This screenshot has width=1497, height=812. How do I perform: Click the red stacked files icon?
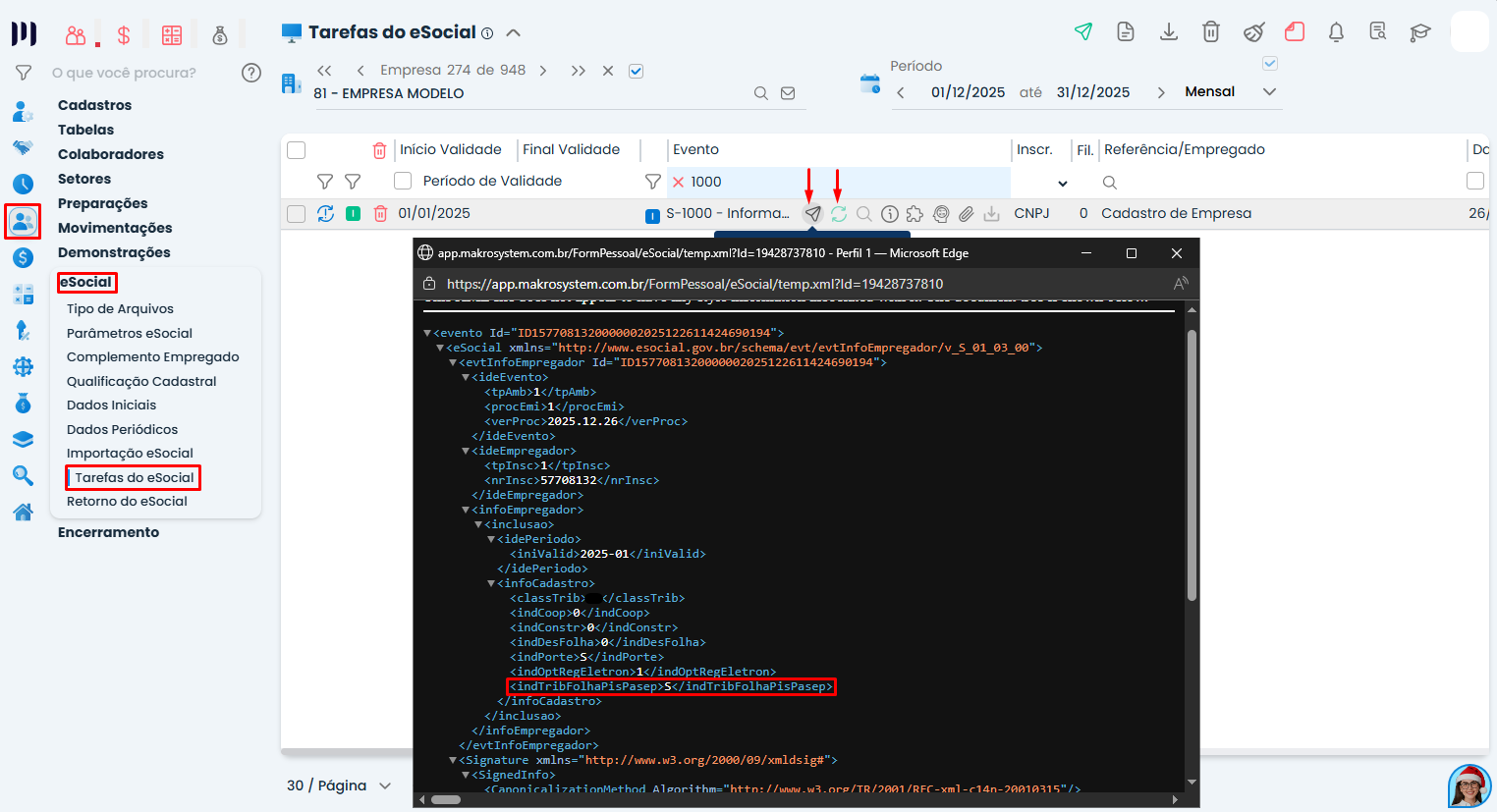[x=1295, y=31]
